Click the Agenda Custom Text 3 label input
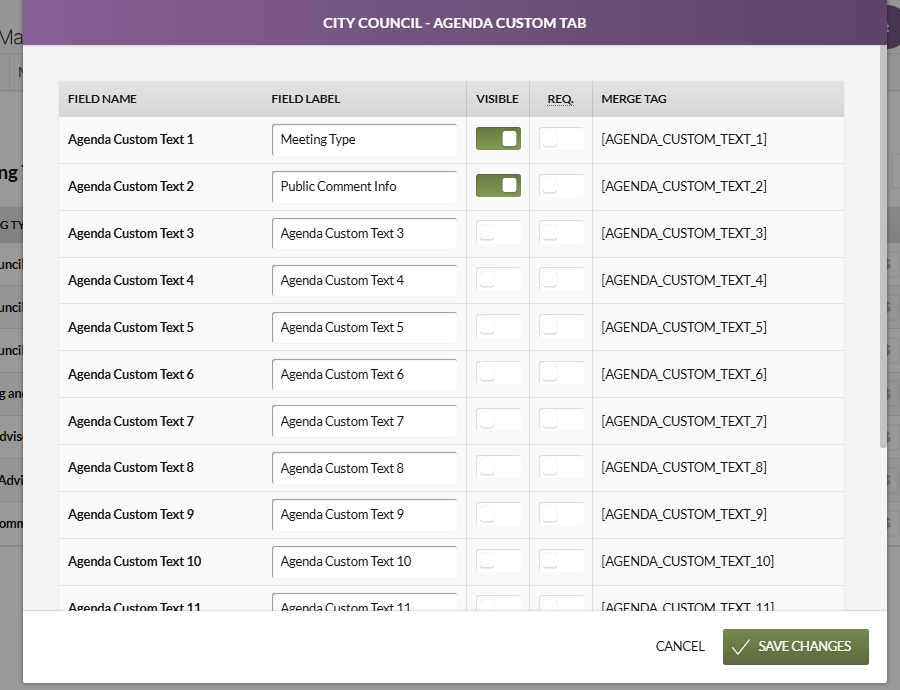This screenshot has width=900, height=690. click(x=364, y=234)
